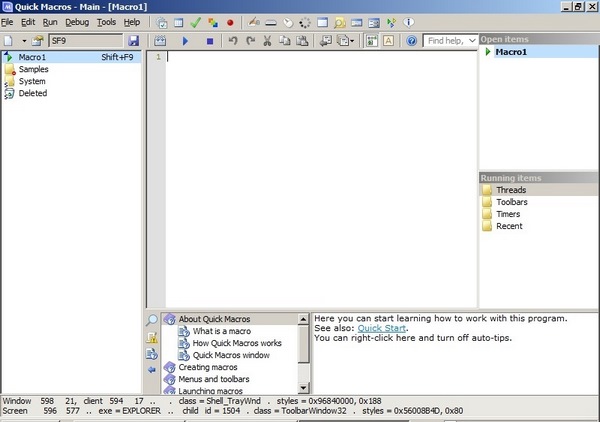600x422 pixels.
Task: Expand the Threads folder in Running items
Action: (x=511, y=190)
